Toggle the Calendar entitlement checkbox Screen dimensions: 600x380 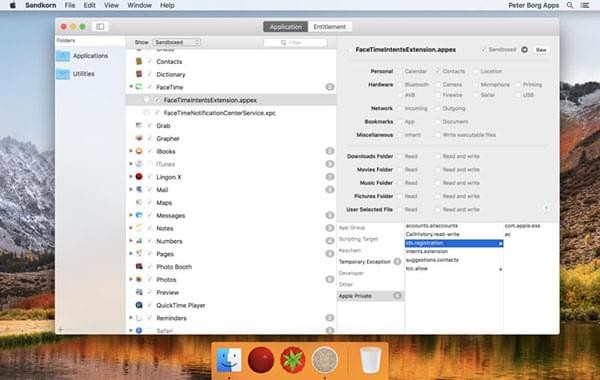tap(399, 71)
